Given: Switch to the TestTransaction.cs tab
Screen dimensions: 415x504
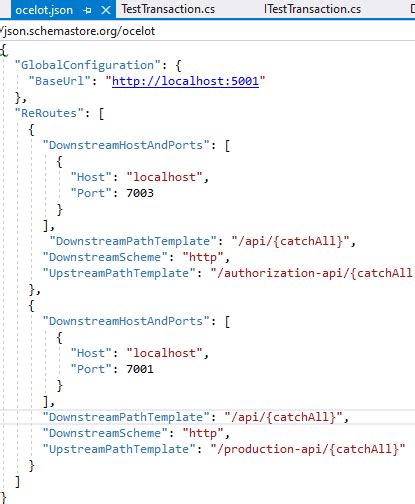Looking at the screenshot, I should pos(168,9).
